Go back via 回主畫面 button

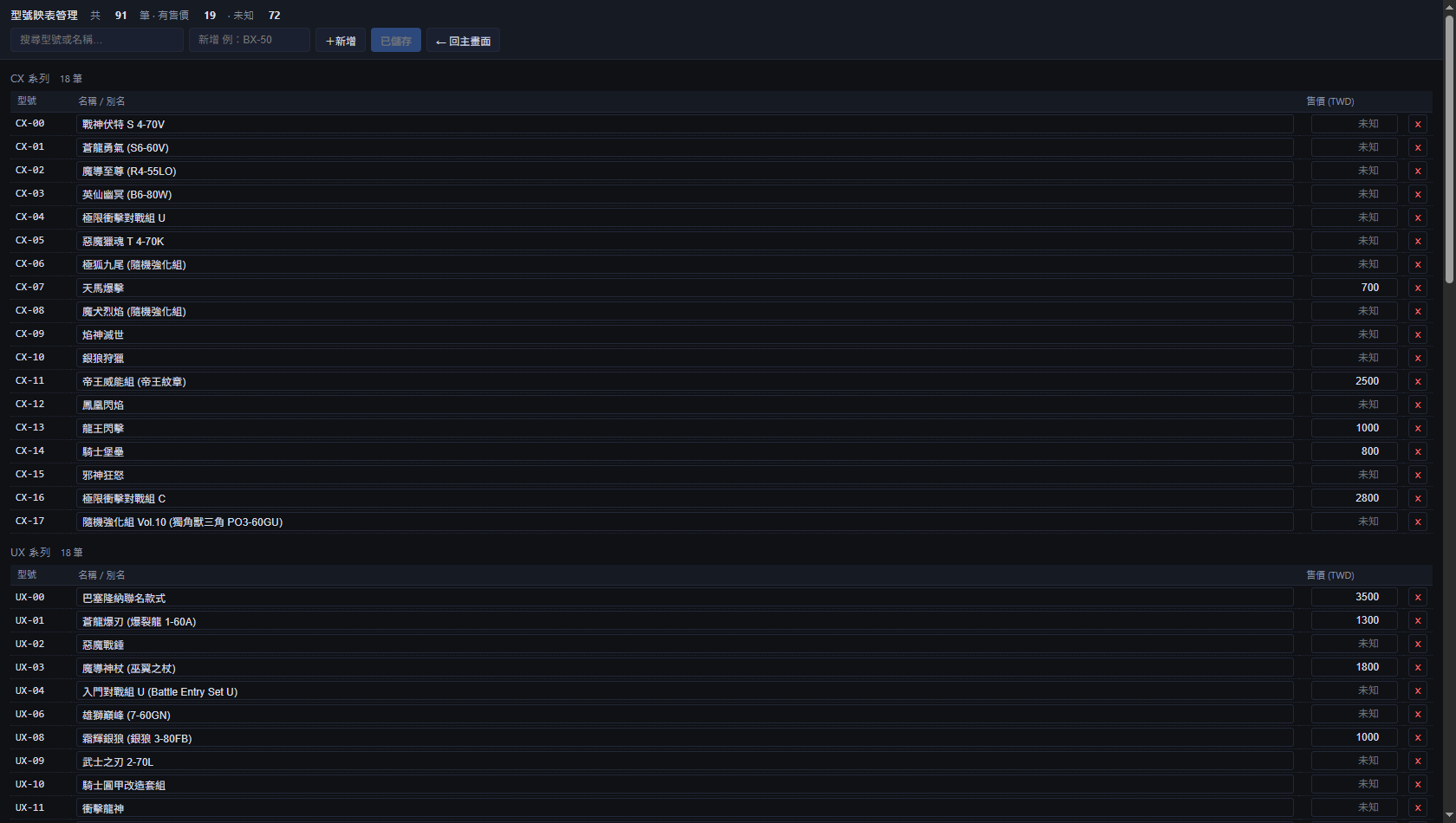(x=463, y=41)
